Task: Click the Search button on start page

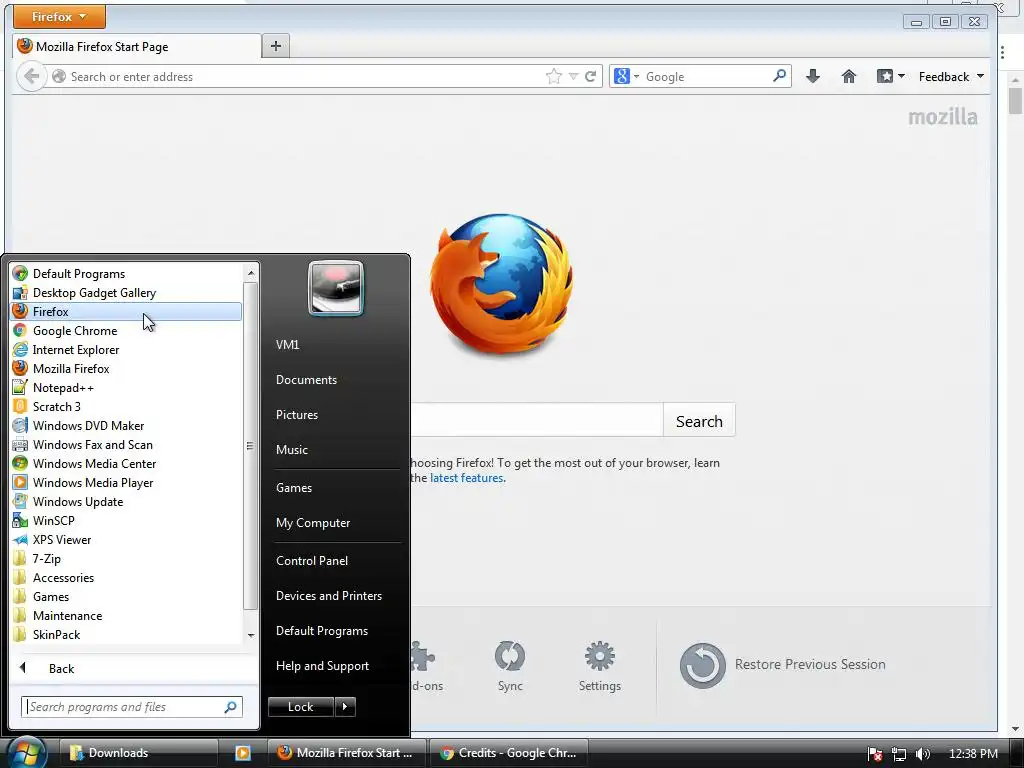Action: click(699, 421)
